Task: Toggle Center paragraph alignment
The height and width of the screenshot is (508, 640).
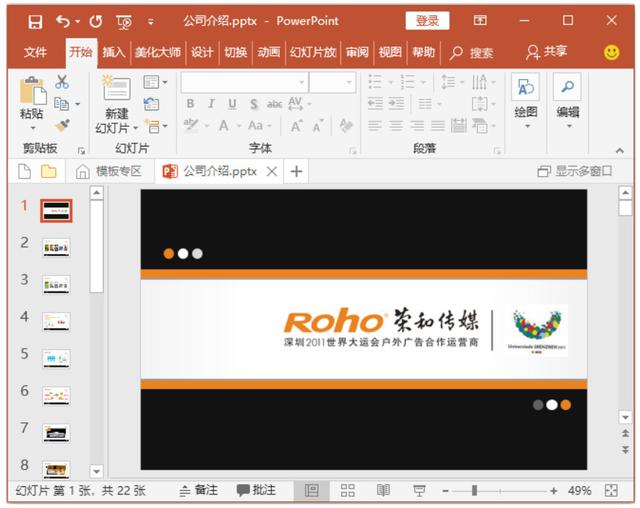Action: coord(396,125)
